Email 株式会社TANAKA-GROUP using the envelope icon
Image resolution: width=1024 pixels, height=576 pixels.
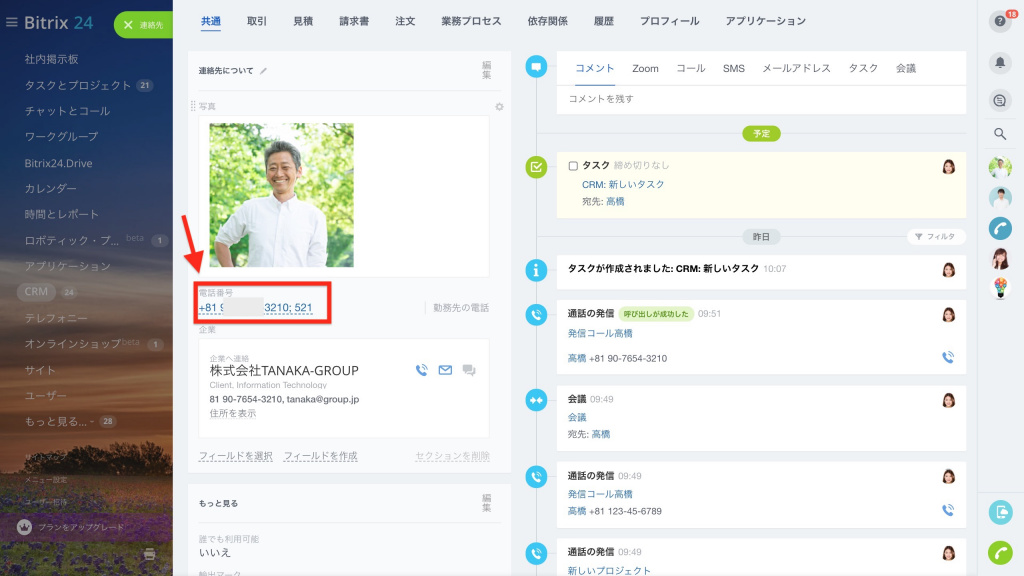click(x=445, y=370)
